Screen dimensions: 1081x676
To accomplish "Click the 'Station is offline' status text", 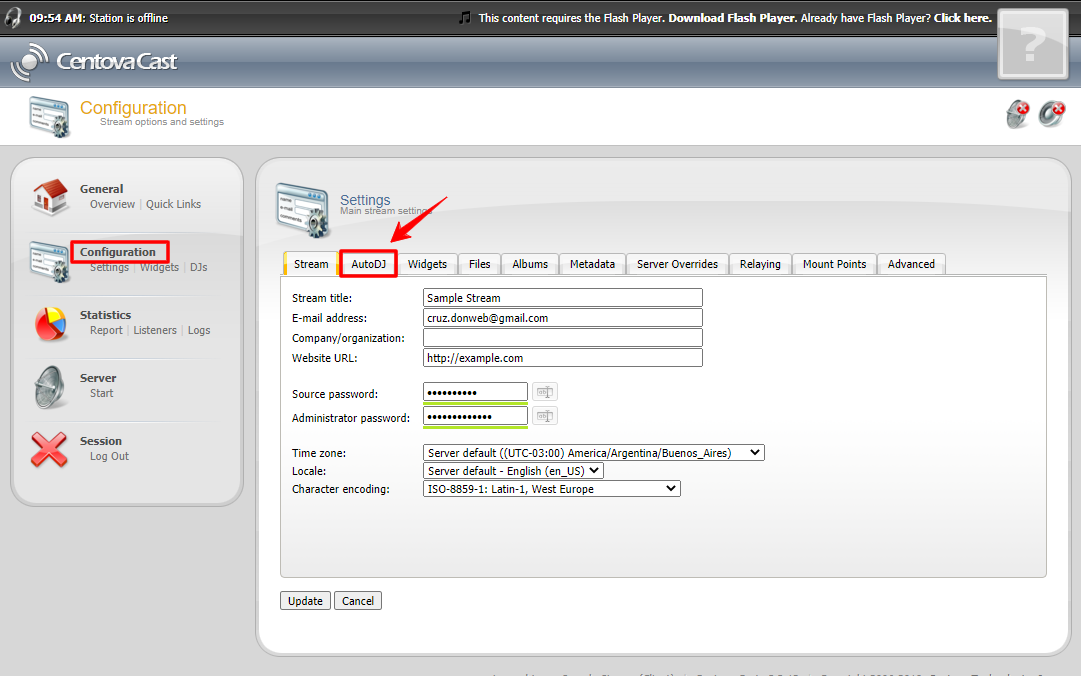I will tap(128, 18).
